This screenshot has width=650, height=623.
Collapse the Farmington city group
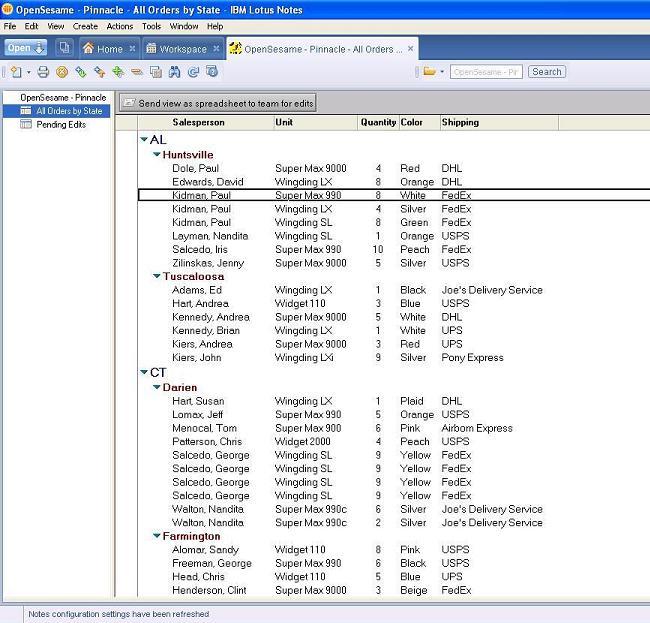[x=157, y=536]
